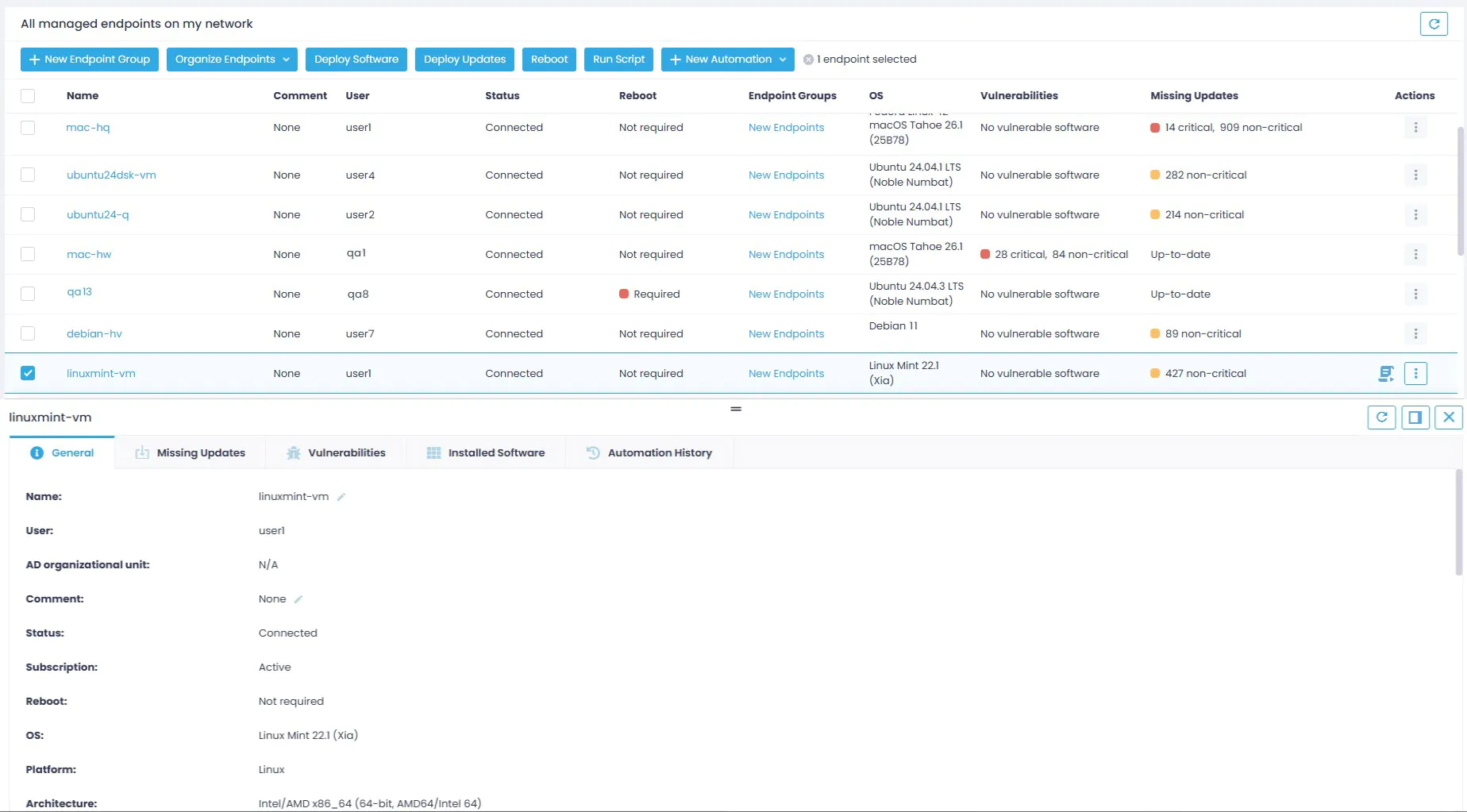The width and height of the screenshot is (1467, 812).
Task: Open the Vulnerabilities tab
Action: [347, 452]
